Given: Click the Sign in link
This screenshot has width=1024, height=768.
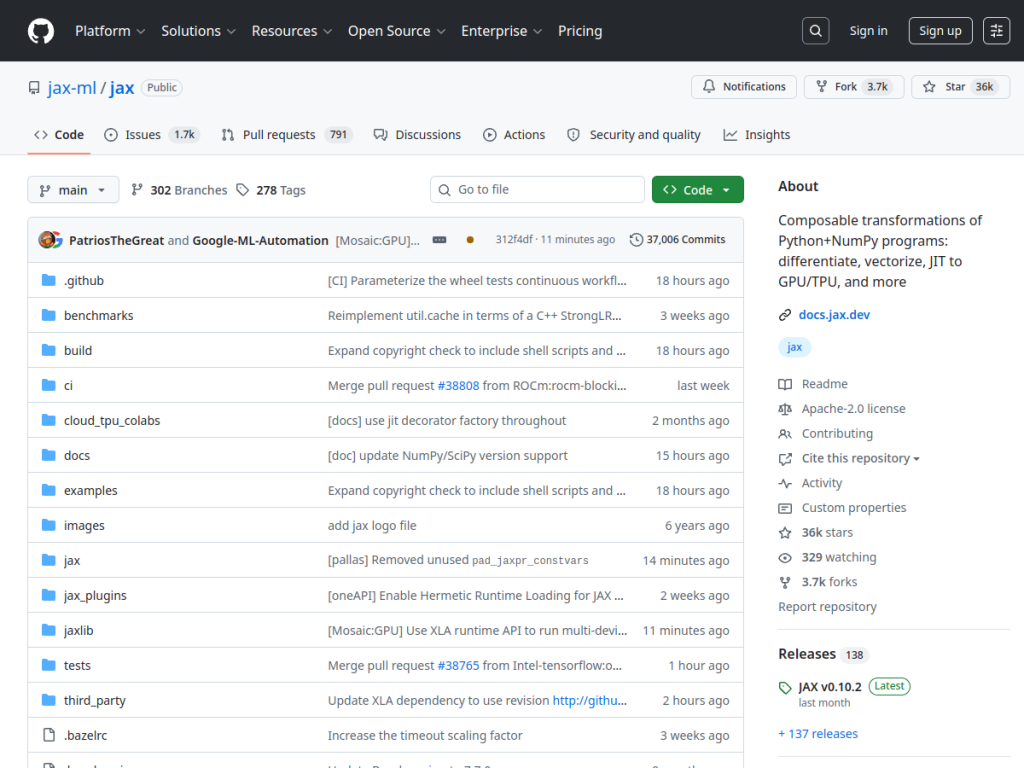Looking at the screenshot, I should point(868,31).
